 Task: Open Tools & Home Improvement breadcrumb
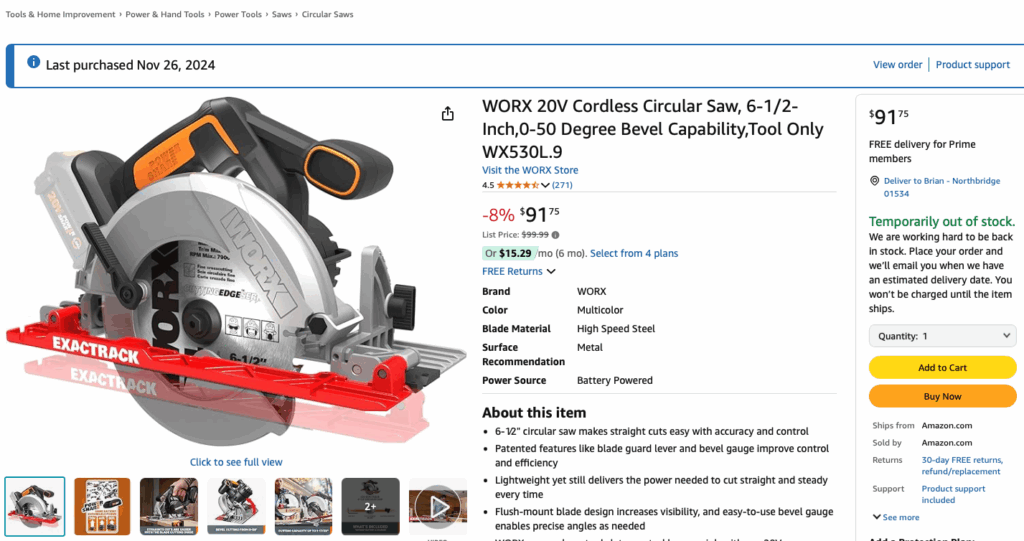pos(62,15)
